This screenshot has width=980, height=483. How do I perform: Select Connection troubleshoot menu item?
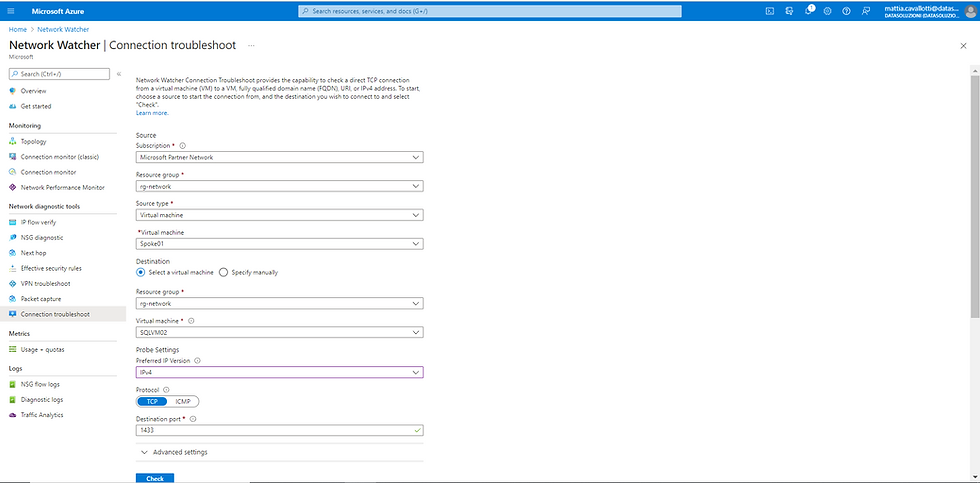[x=55, y=314]
